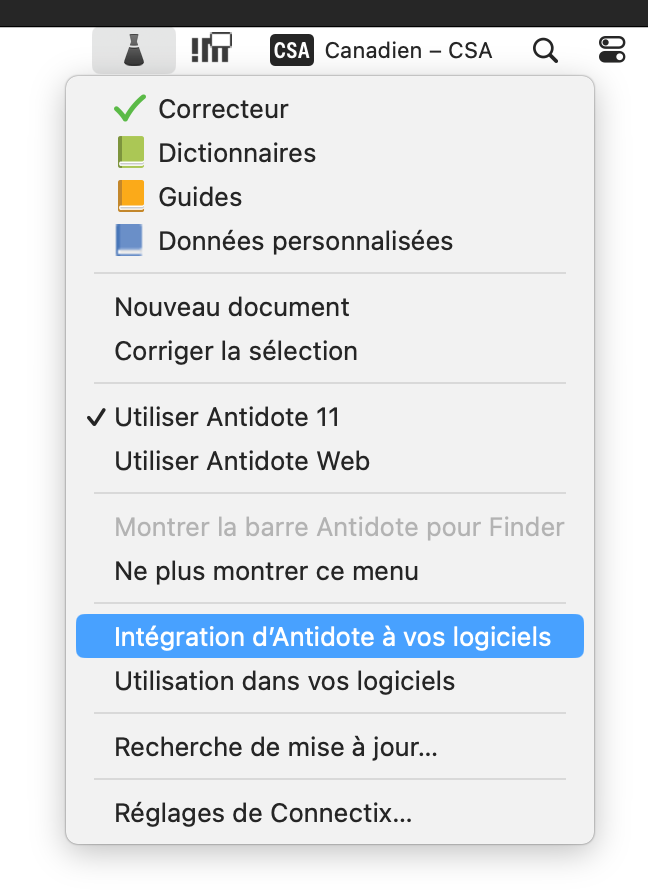Click the green Dictionnaires book icon

[x=130, y=153]
